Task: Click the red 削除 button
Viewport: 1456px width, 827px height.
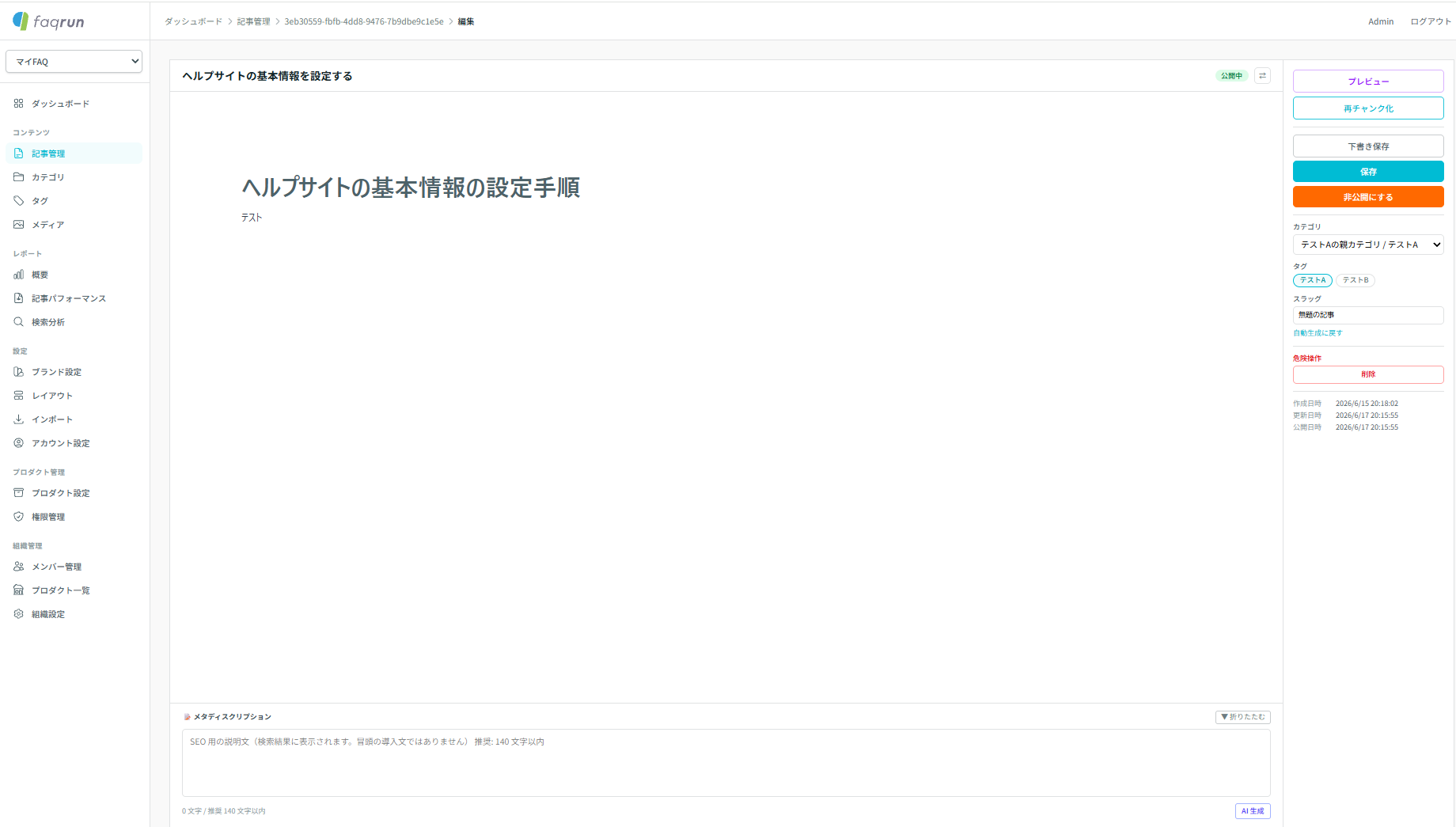Action: click(1368, 374)
